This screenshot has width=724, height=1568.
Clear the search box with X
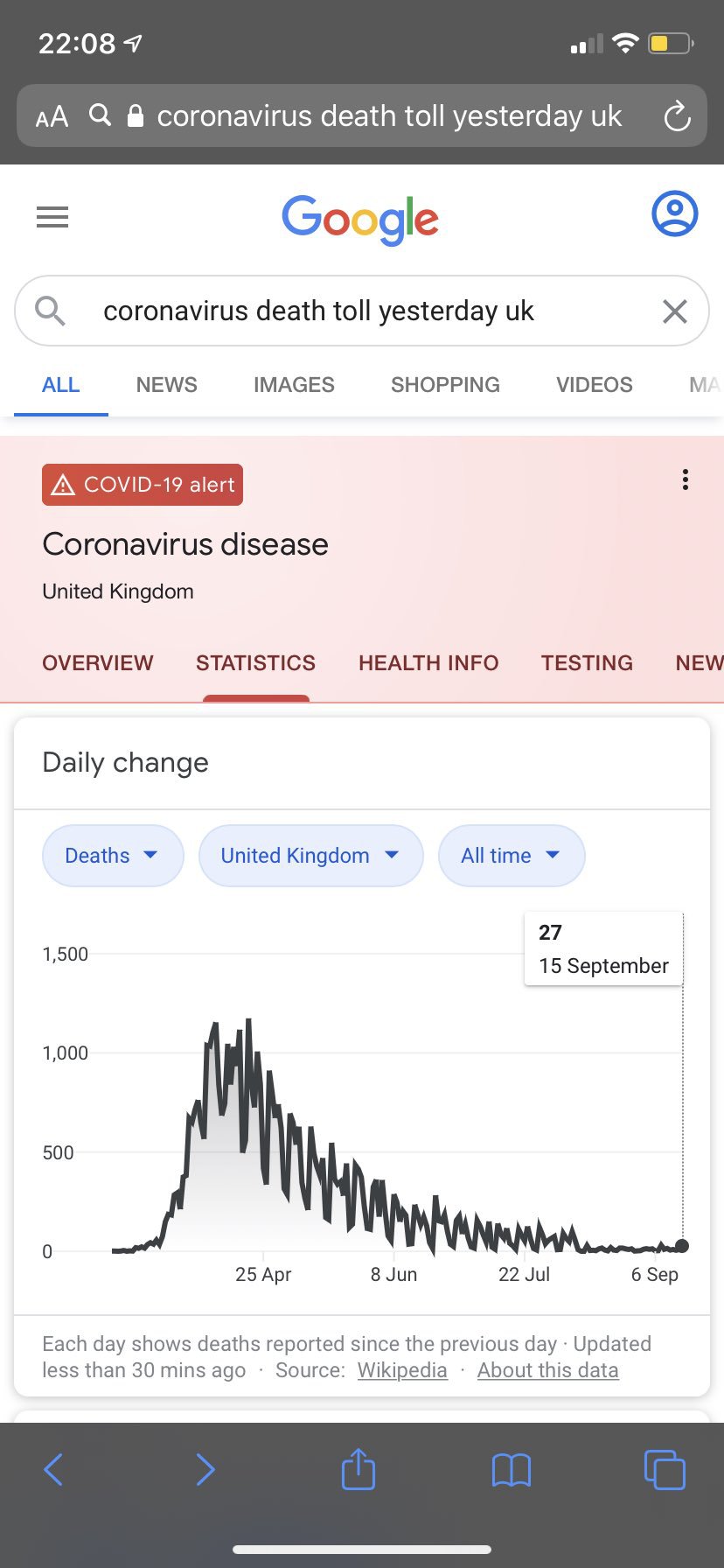pyautogui.click(x=674, y=311)
